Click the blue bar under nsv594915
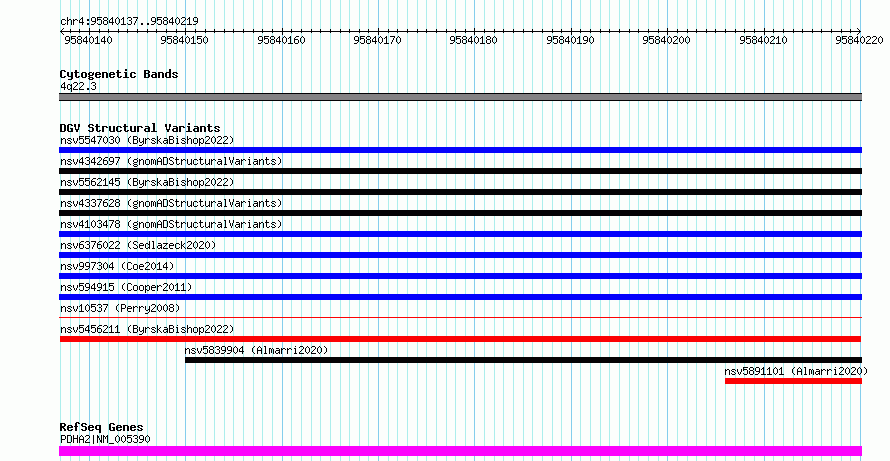Screen dimensions: 890x461 [460, 297]
